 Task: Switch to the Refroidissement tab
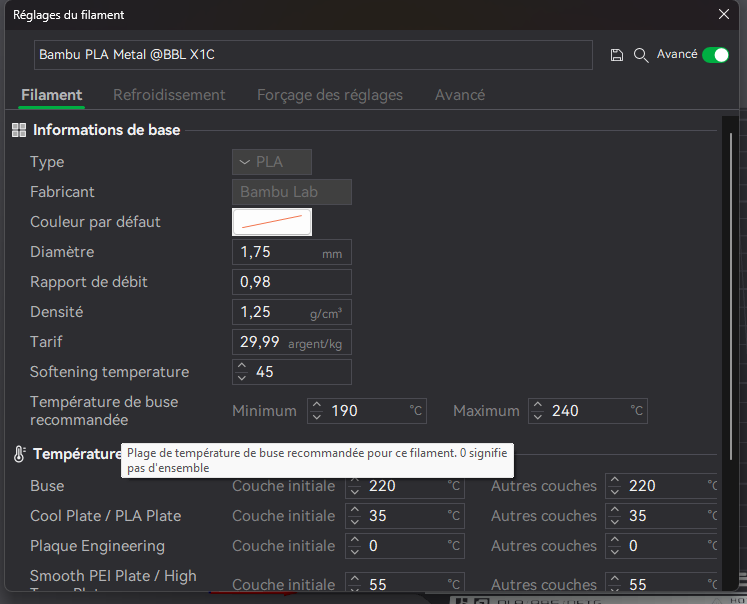169,95
